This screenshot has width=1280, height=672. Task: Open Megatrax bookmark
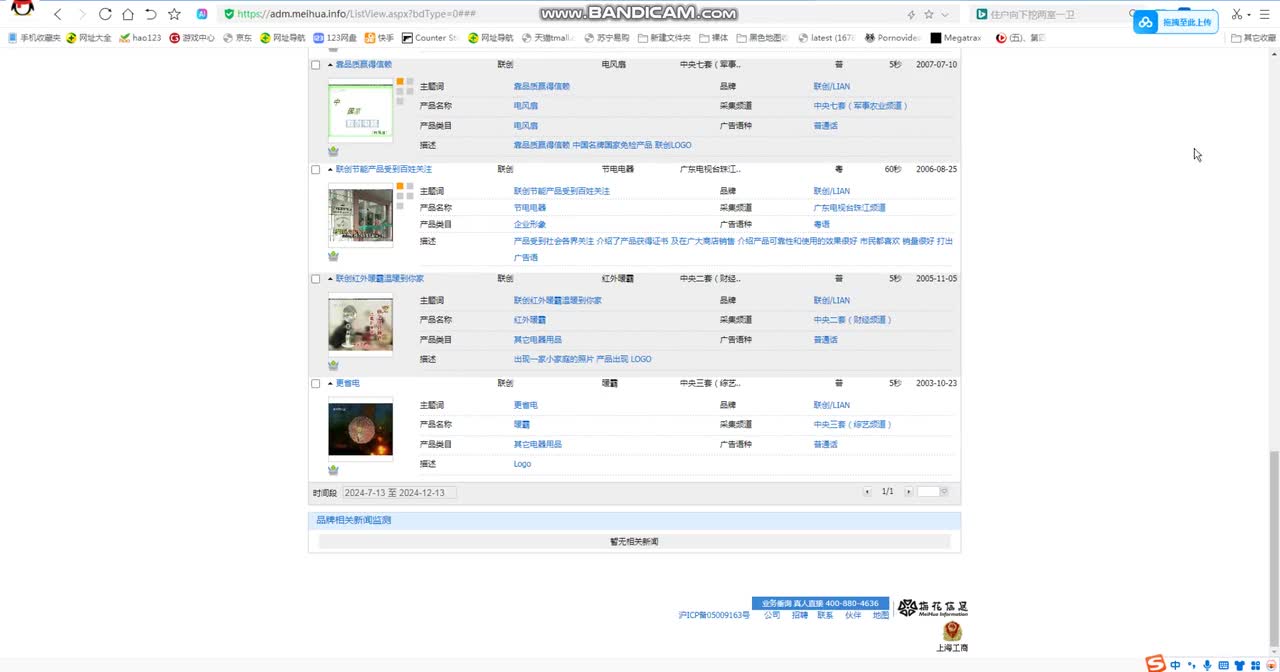(x=958, y=38)
